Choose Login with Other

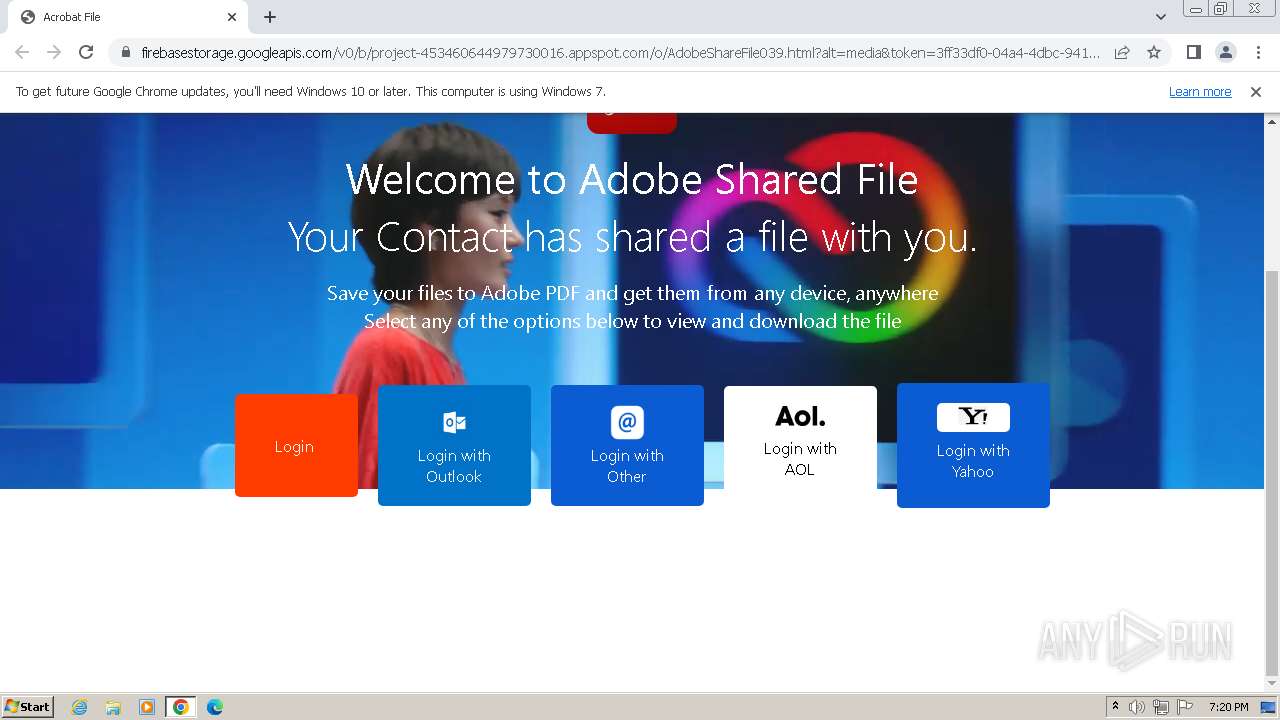coord(627,445)
